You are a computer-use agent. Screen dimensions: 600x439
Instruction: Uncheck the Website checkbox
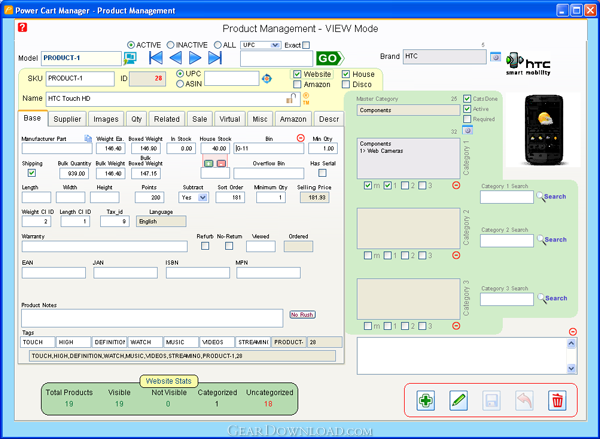tap(297, 74)
